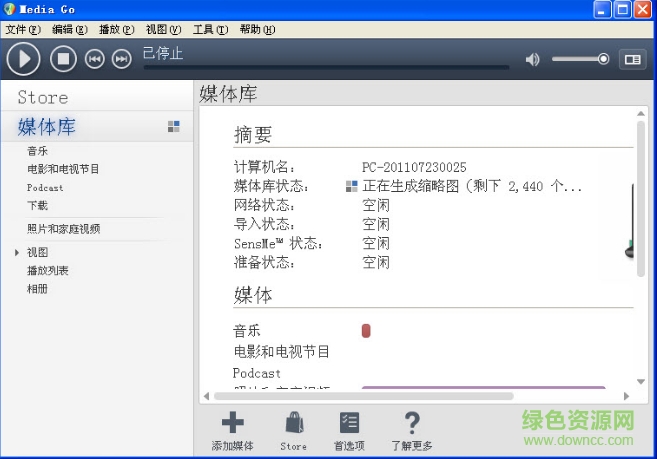Open 相册 in the sidebar

point(38,289)
